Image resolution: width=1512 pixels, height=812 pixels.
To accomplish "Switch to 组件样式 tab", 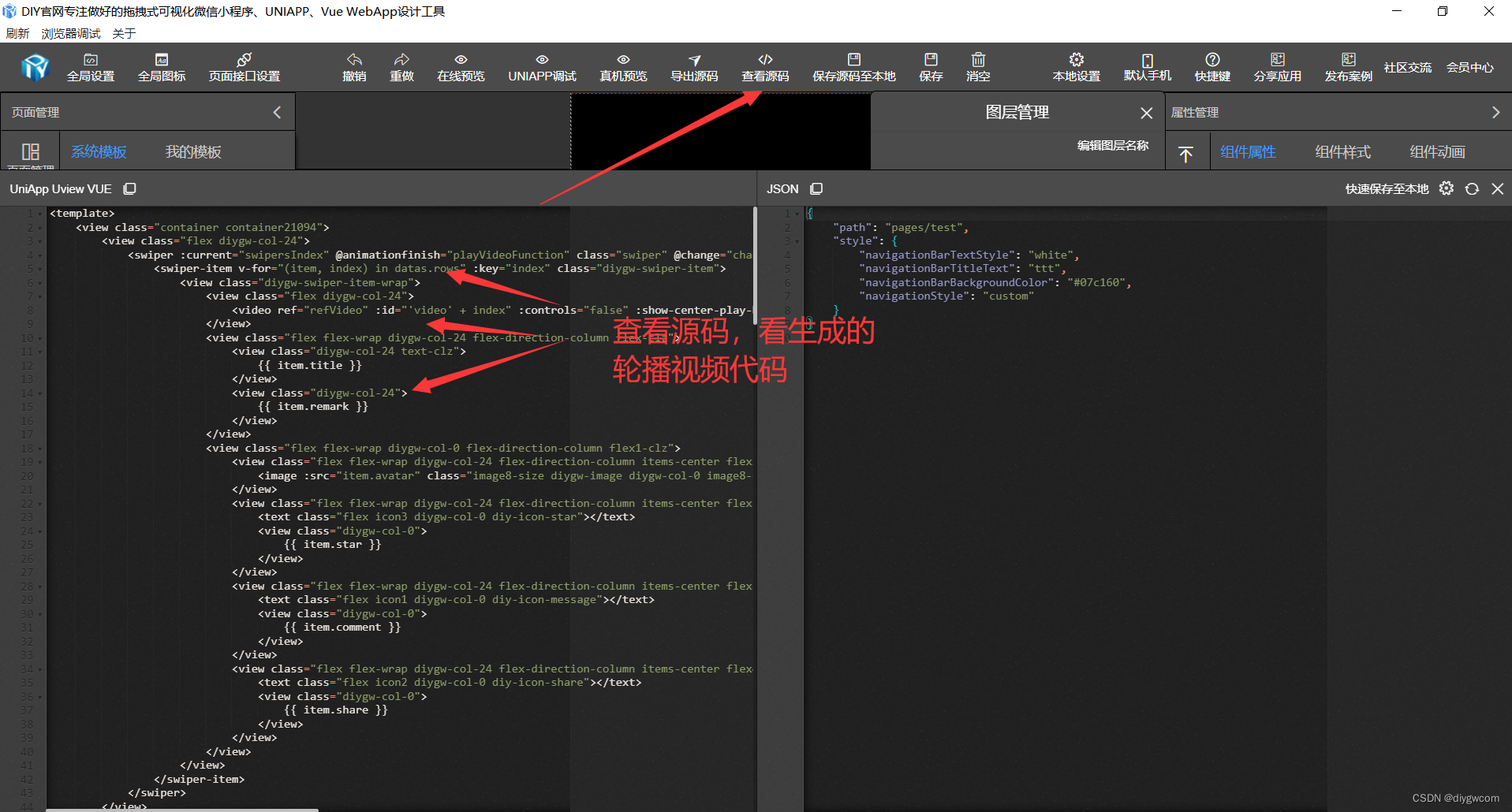I will (x=1342, y=151).
